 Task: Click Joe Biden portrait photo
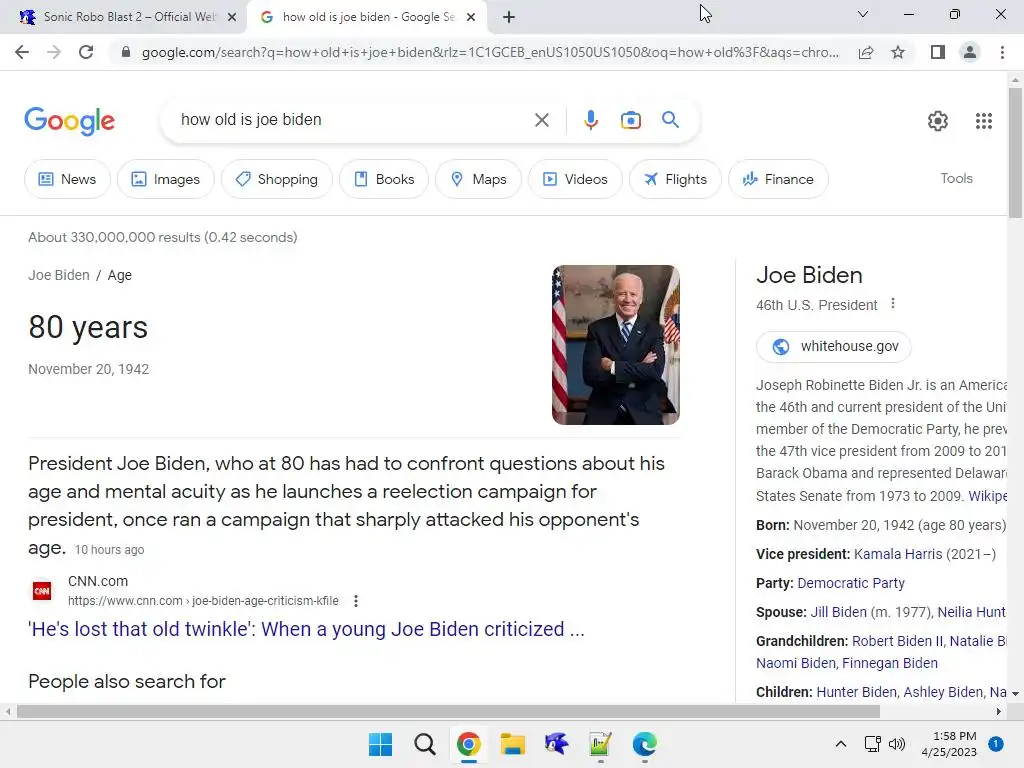(616, 345)
